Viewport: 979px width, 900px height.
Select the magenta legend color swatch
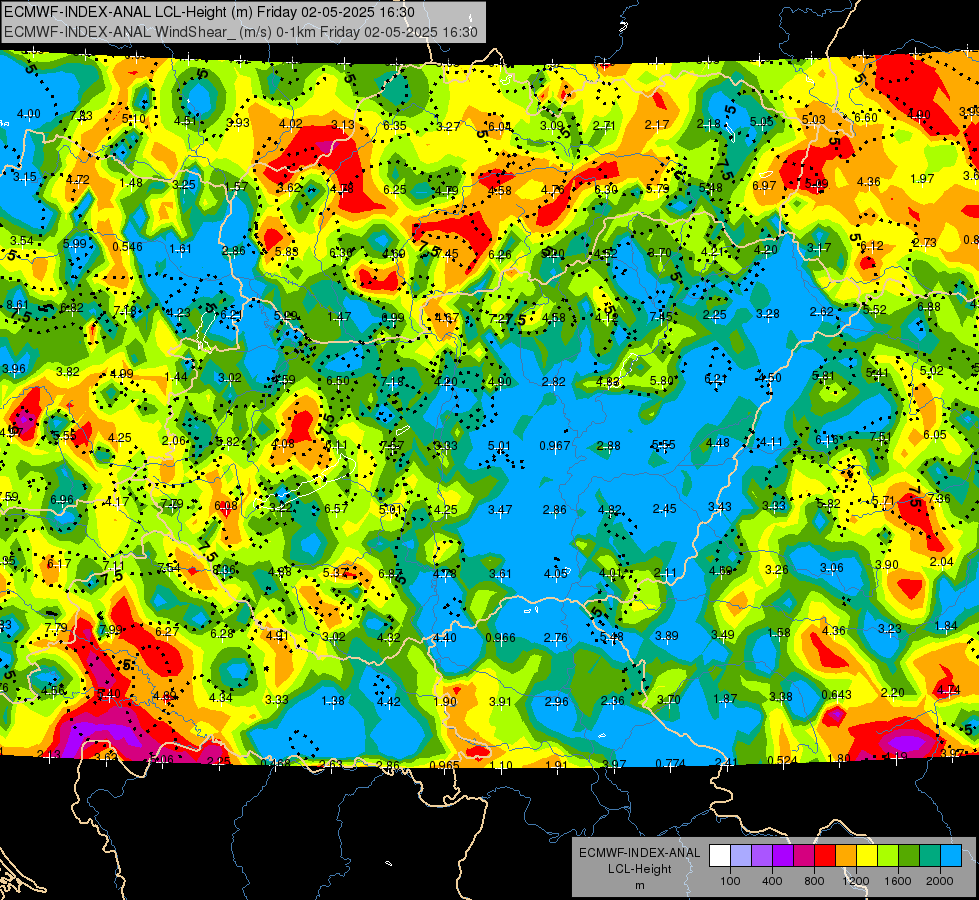tap(804, 856)
